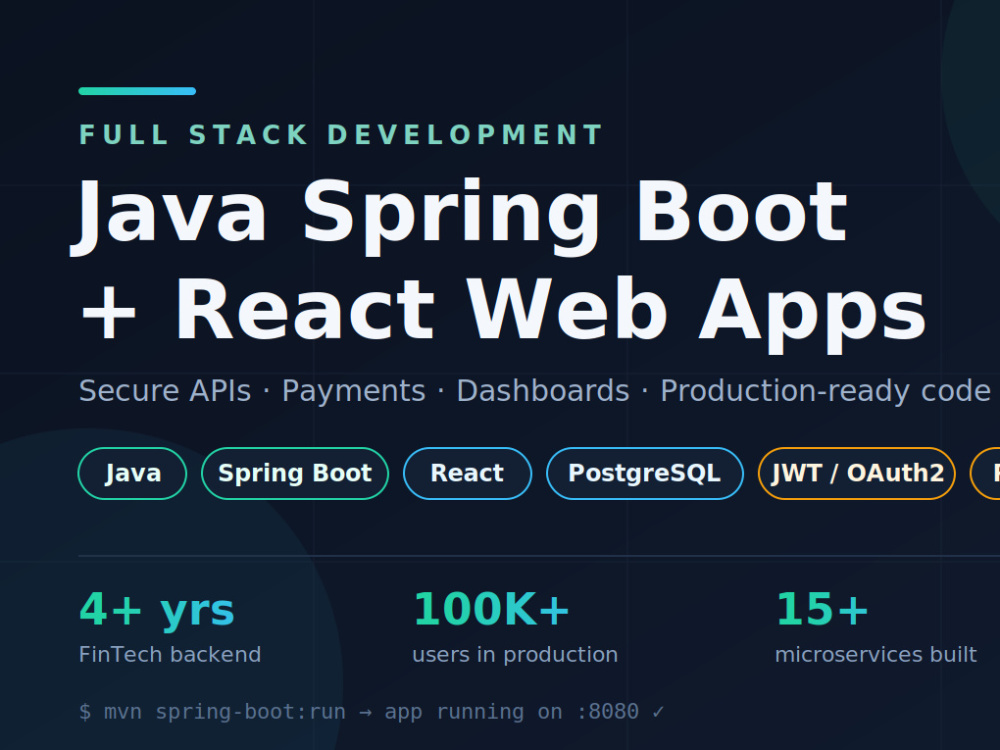Click the '4+ yrs' stat value
1000x750 pixels.
coord(156,610)
